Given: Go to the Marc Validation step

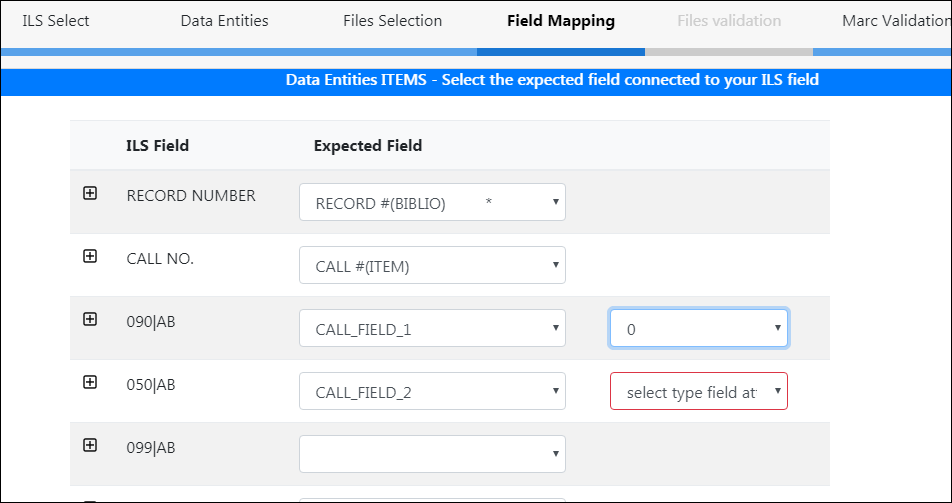Looking at the screenshot, I should click(x=896, y=21).
